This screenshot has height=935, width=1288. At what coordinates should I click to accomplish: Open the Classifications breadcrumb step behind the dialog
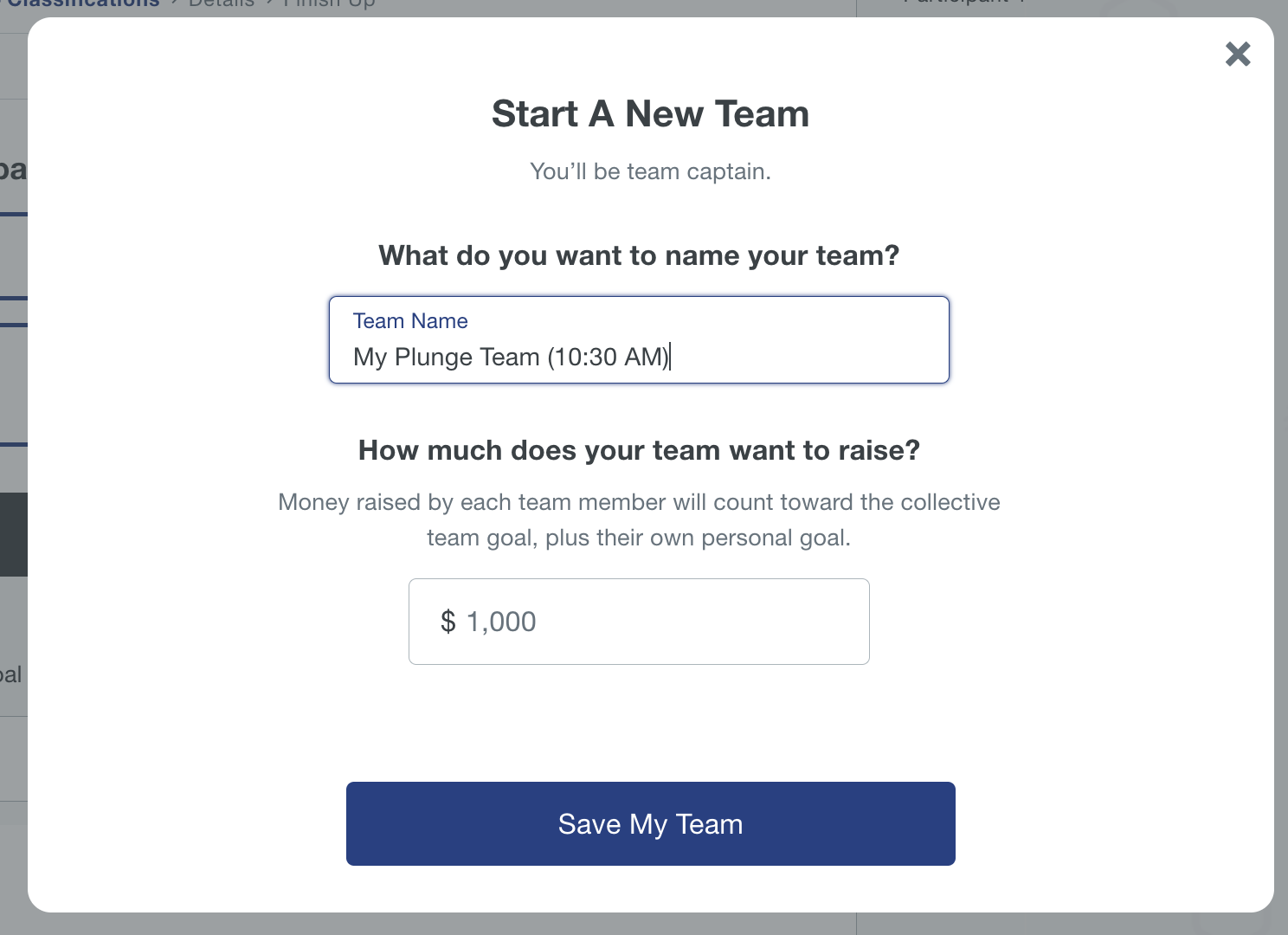(x=84, y=4)
